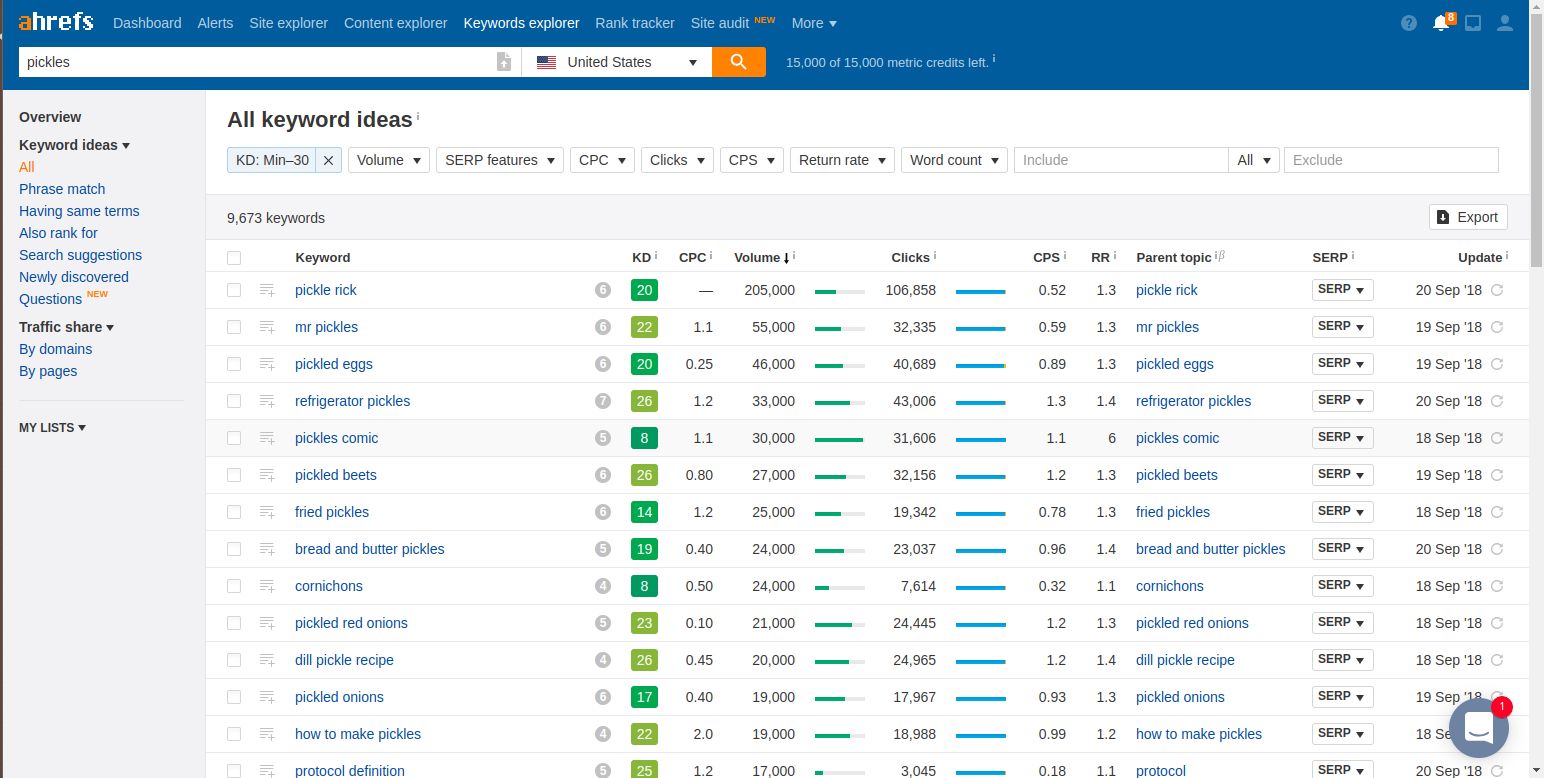Click the volume bar for 'cornichons'
This screenshot has height=778, width=1544.
pyautogui.click(x=840, y=587)
